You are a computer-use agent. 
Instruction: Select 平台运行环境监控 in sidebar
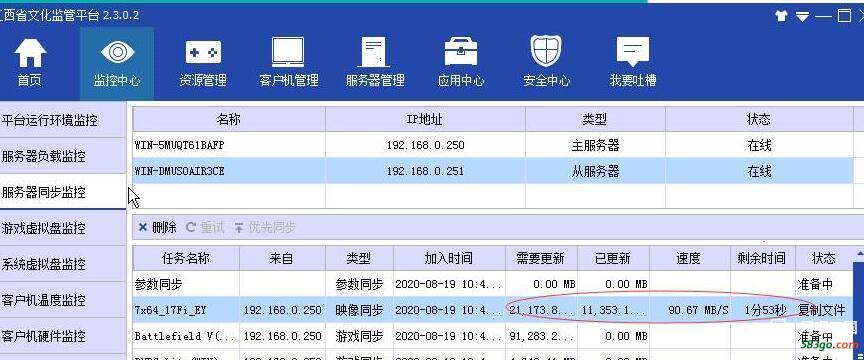[63, 120]
